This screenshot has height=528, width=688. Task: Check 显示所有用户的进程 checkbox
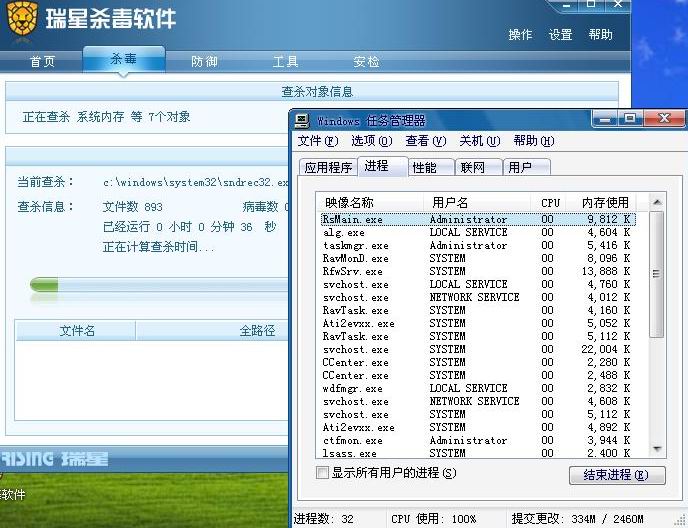tap(322, 473)
